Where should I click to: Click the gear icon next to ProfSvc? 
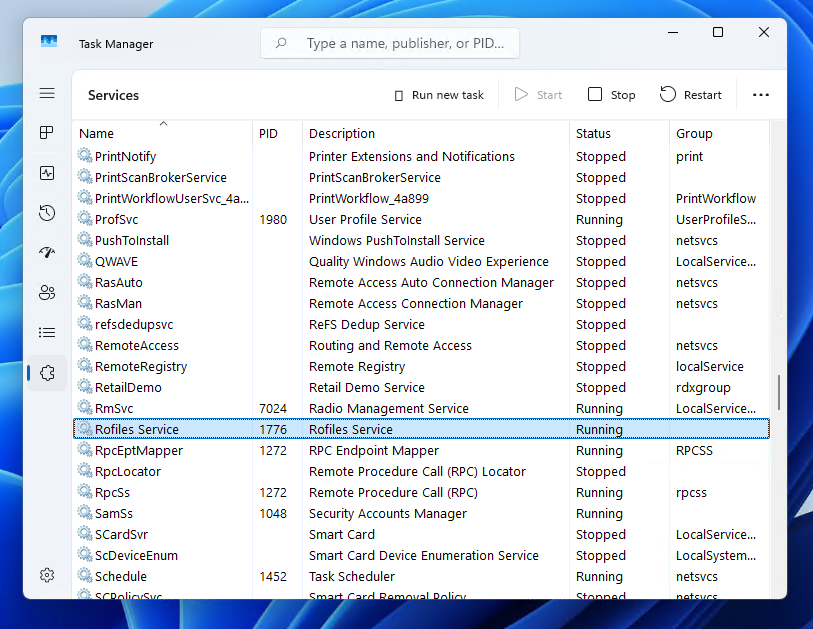85,218
